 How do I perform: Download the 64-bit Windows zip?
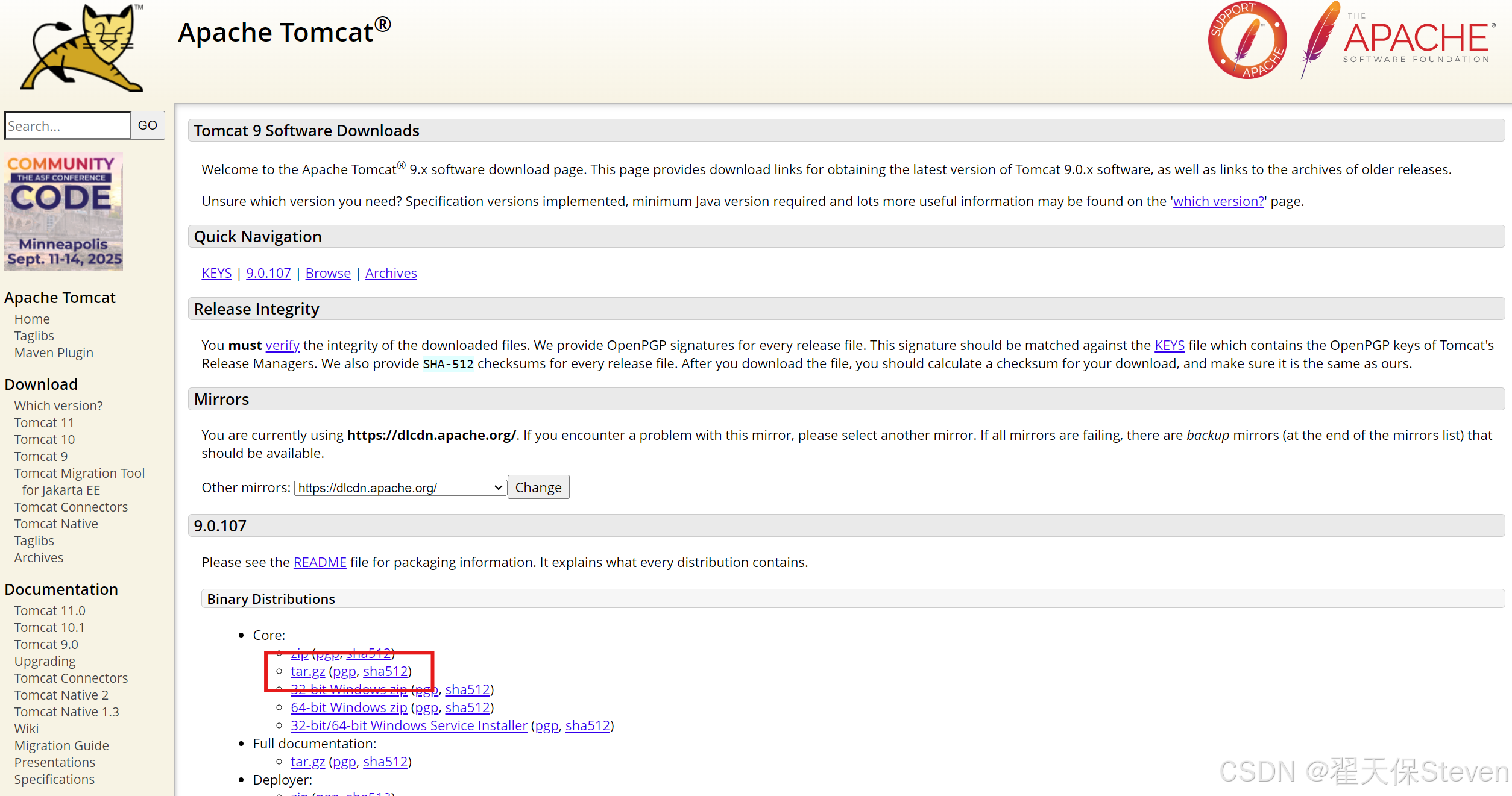[348, 707]
